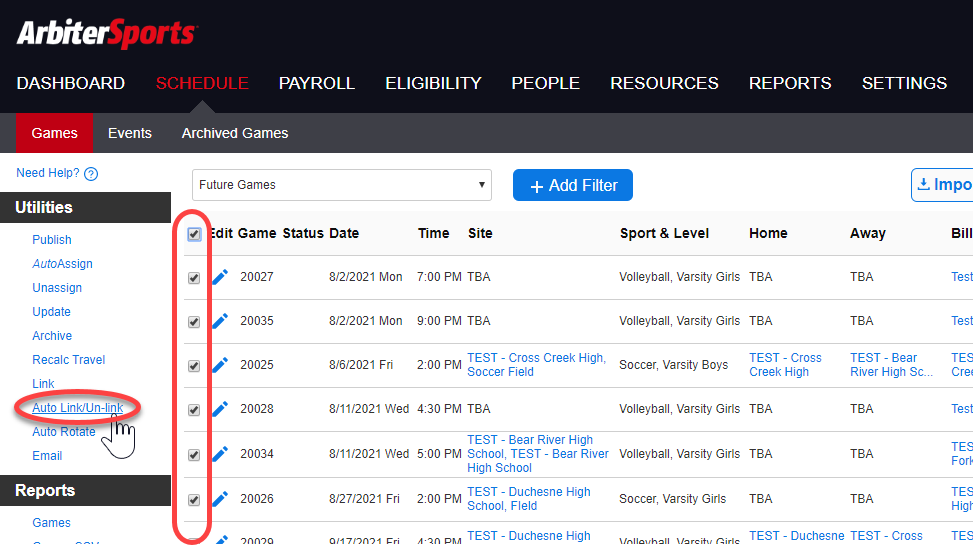
Task: Click Recalc Travel in Utilities
Action: coord(68,360)
